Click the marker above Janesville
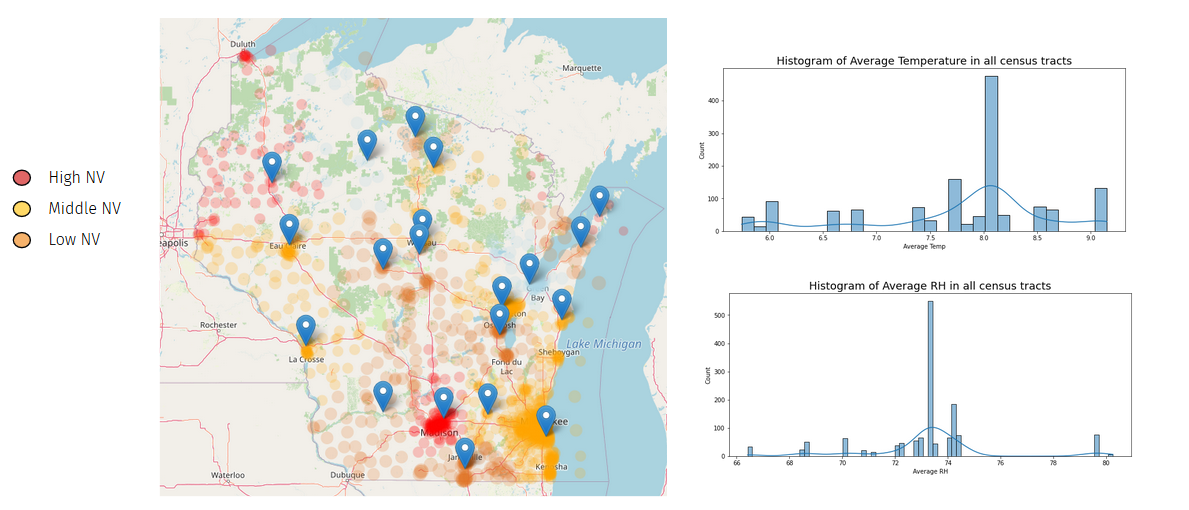This screenshot has height=510, width=1189. pos(465,452)
